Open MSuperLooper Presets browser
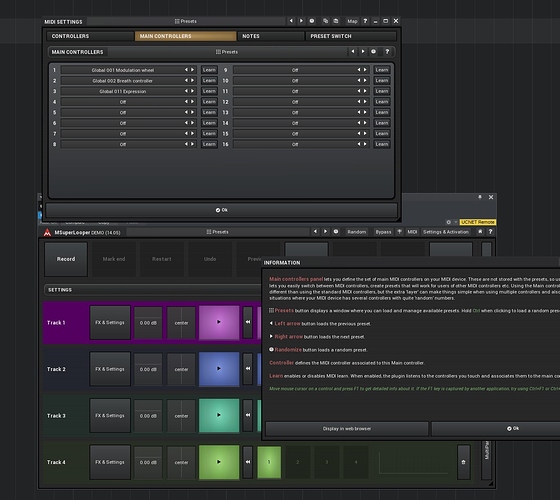The width and height of the screenshot is (560, 500). coord(218,232)
